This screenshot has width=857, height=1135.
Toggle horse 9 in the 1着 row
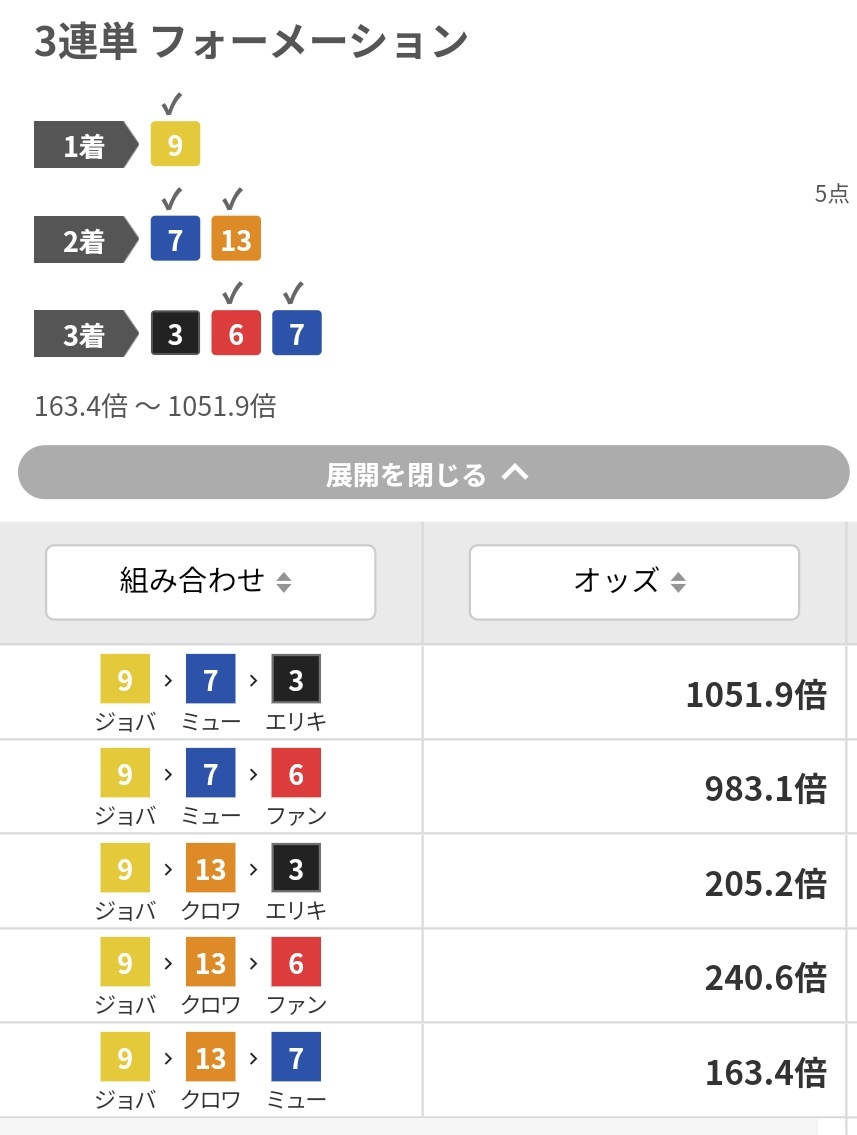(175, 144)
